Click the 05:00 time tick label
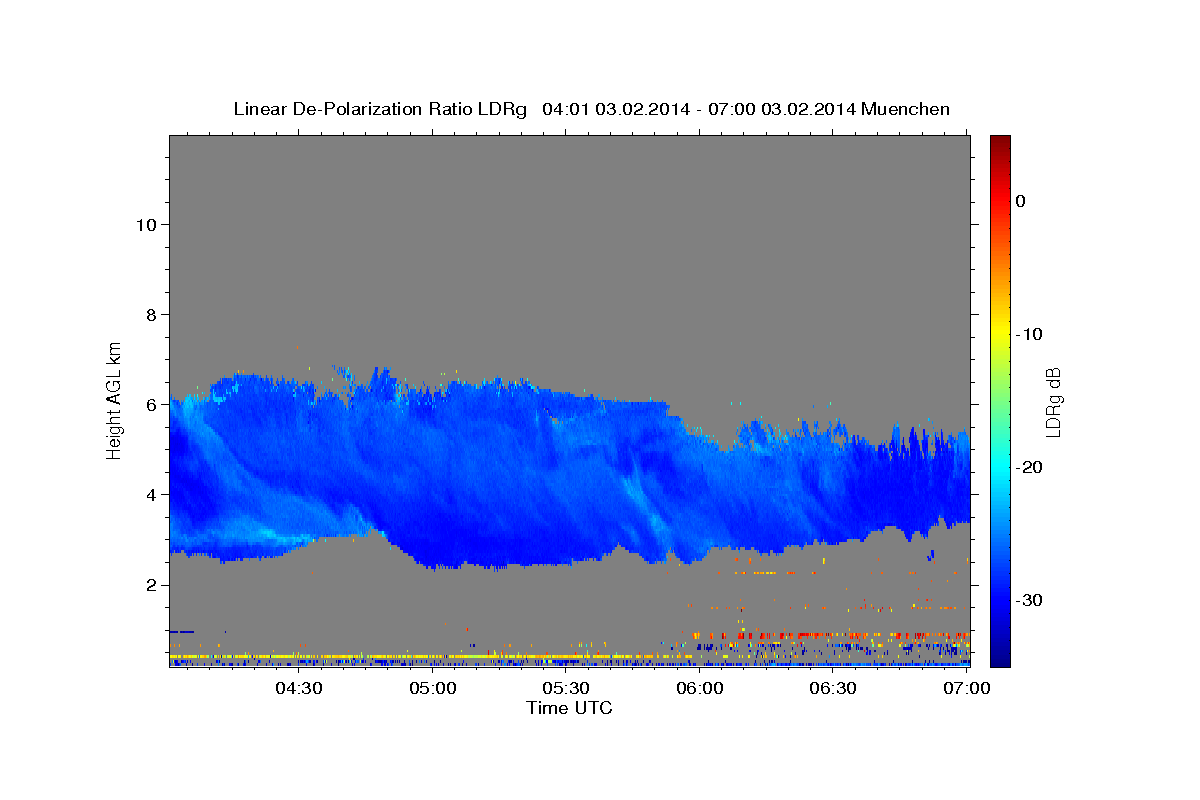Viewport: 1200px width, 800px height. coord(433,688)
